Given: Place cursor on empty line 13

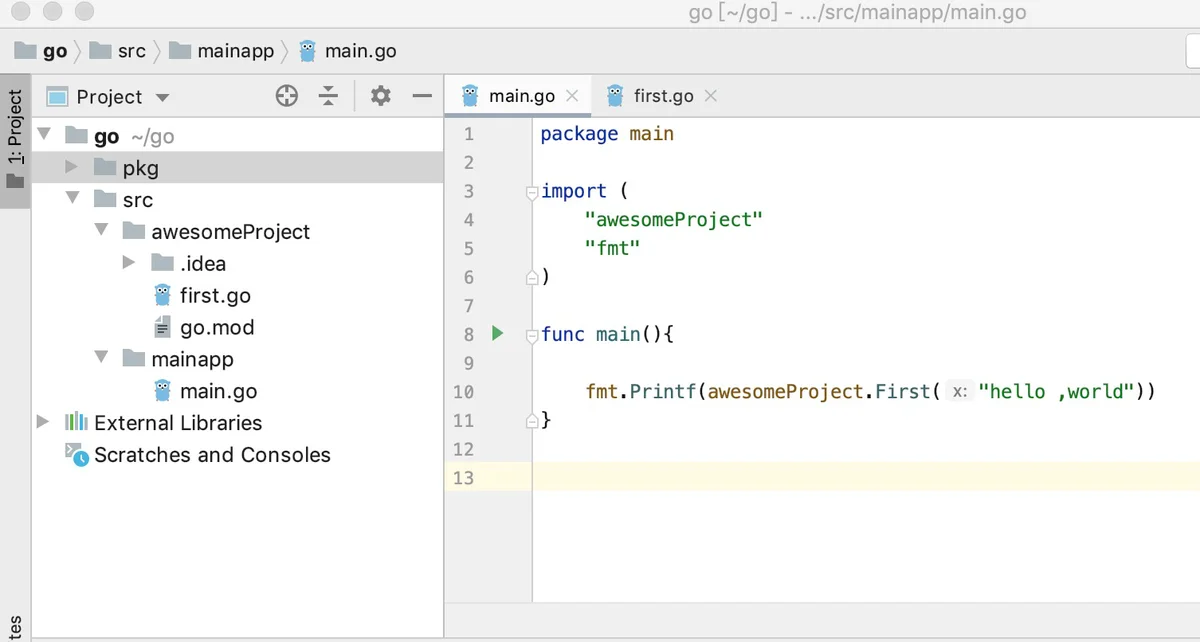Looking at the screenshot, I should pyautogui.click(x=866, y=477).
